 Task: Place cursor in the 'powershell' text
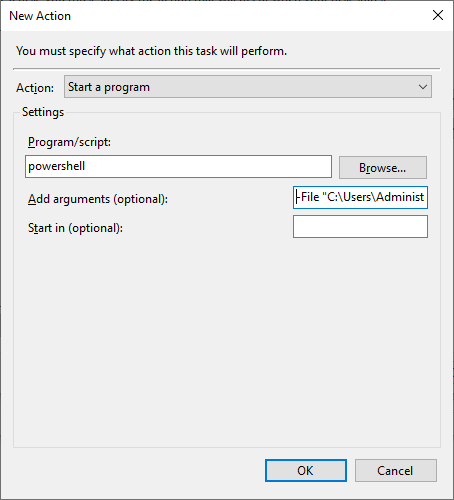(x=57, y=166)
